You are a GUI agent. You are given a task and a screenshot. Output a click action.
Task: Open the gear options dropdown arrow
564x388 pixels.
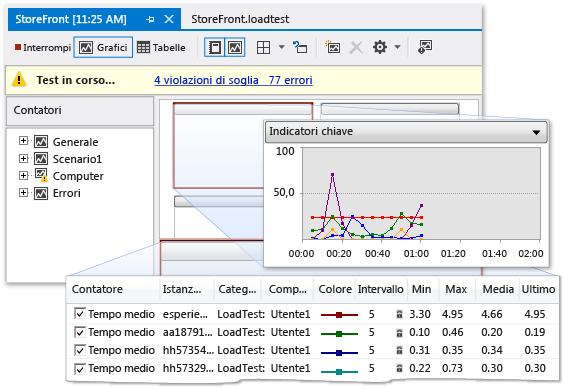pos(397,47)
